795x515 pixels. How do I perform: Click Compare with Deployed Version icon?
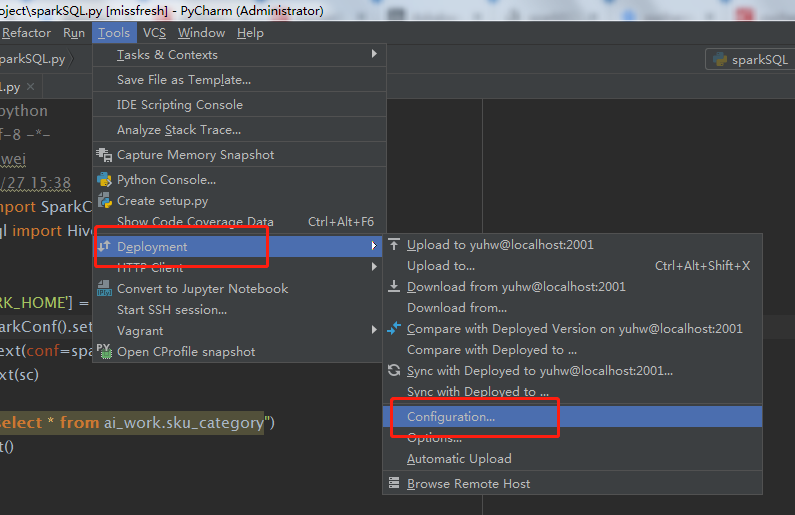tap(394, 328)
